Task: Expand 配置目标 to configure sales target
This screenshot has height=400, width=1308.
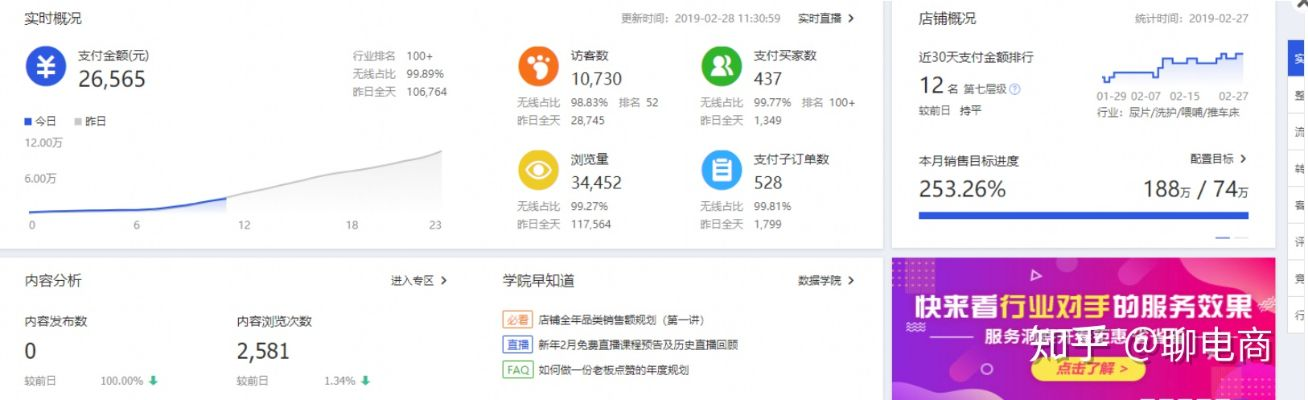Action: 1218,159
